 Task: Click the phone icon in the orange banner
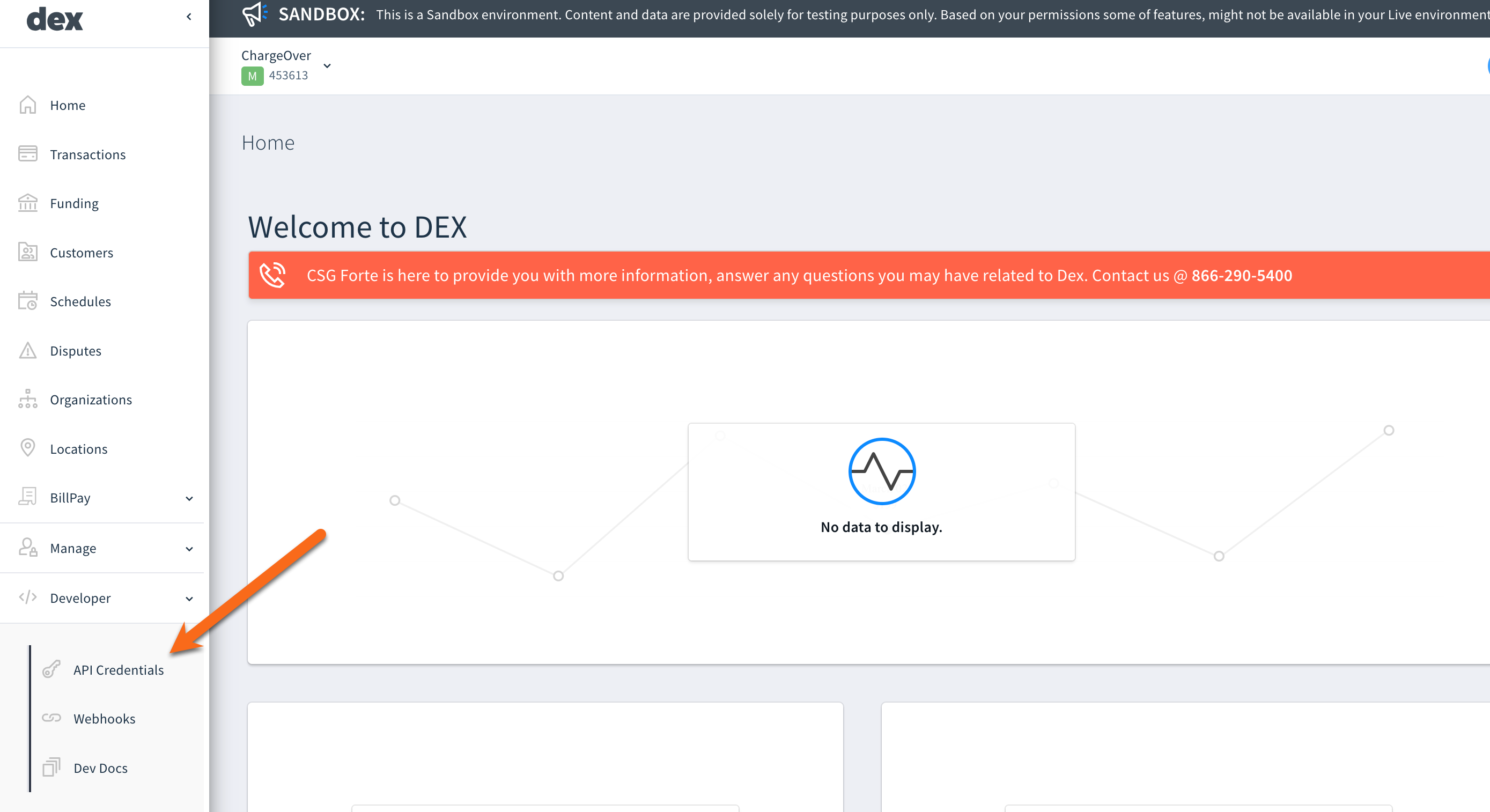[272, 275]
